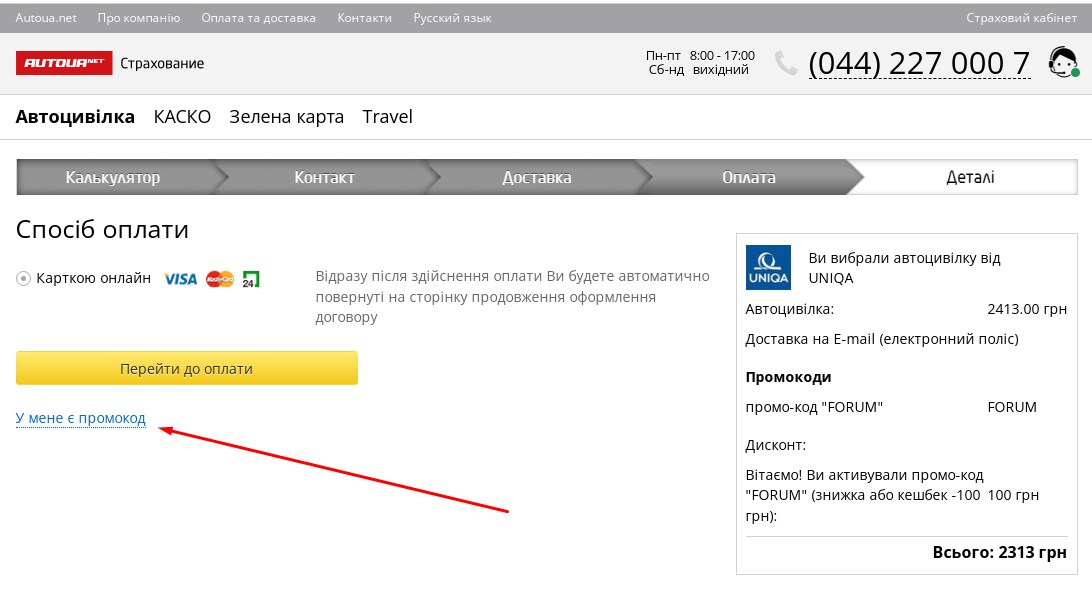Image resolution: width=1092 pixels, height=602 pixels.
Task: Return to the 'Контакт' step
Action: (x=324, y=178)
